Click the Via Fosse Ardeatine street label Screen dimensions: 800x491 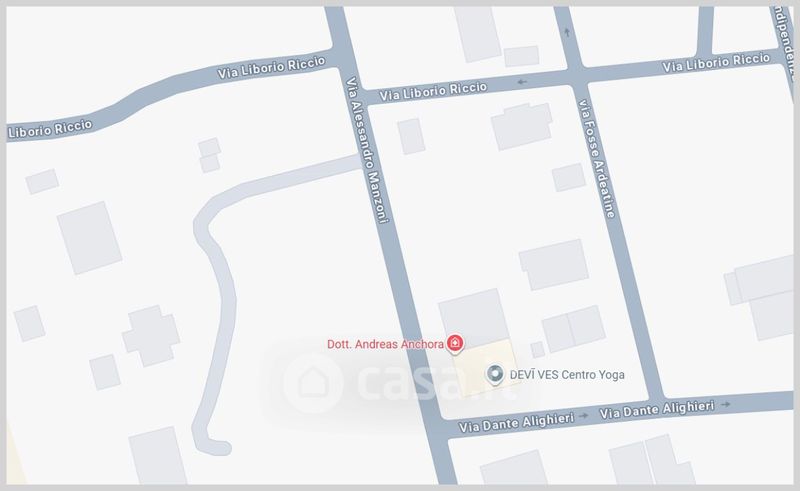597,159
